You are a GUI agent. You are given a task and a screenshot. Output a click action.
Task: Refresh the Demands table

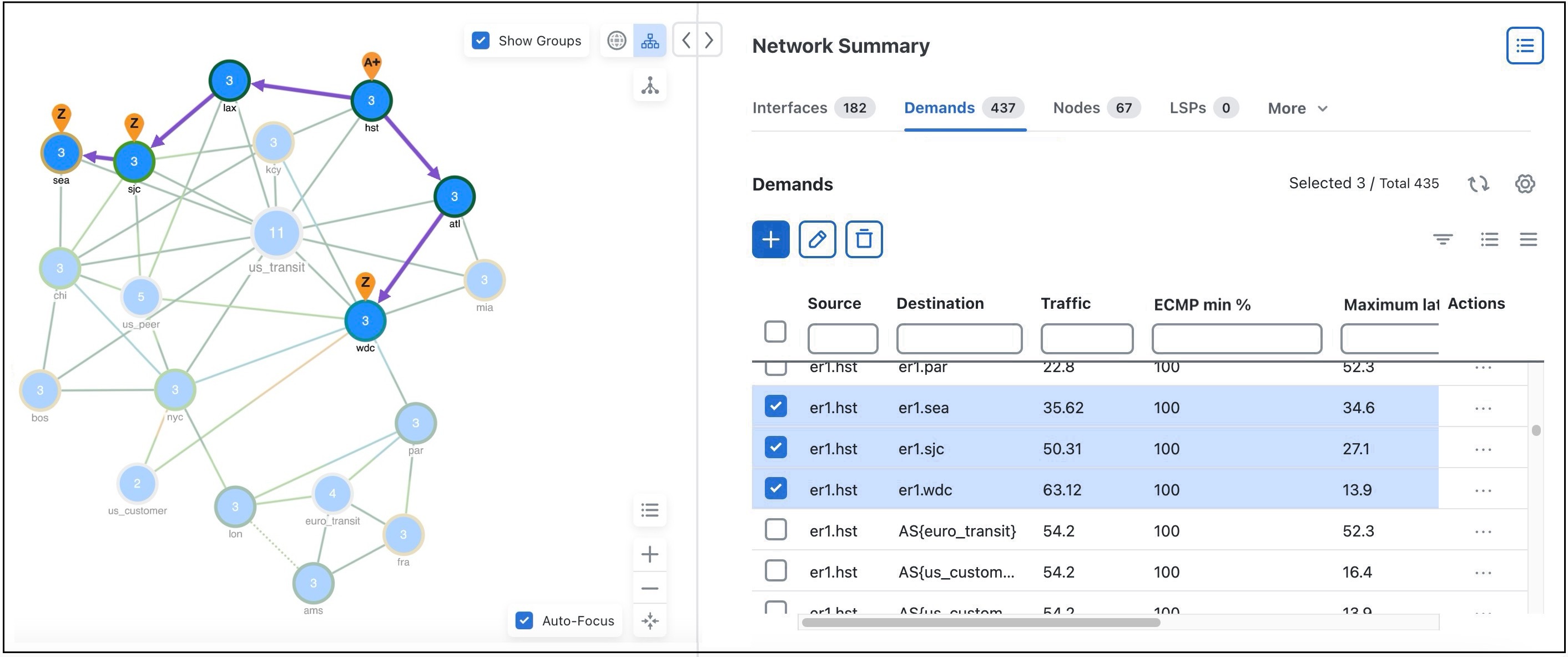pyautogui.click(x=1479, y=183)
